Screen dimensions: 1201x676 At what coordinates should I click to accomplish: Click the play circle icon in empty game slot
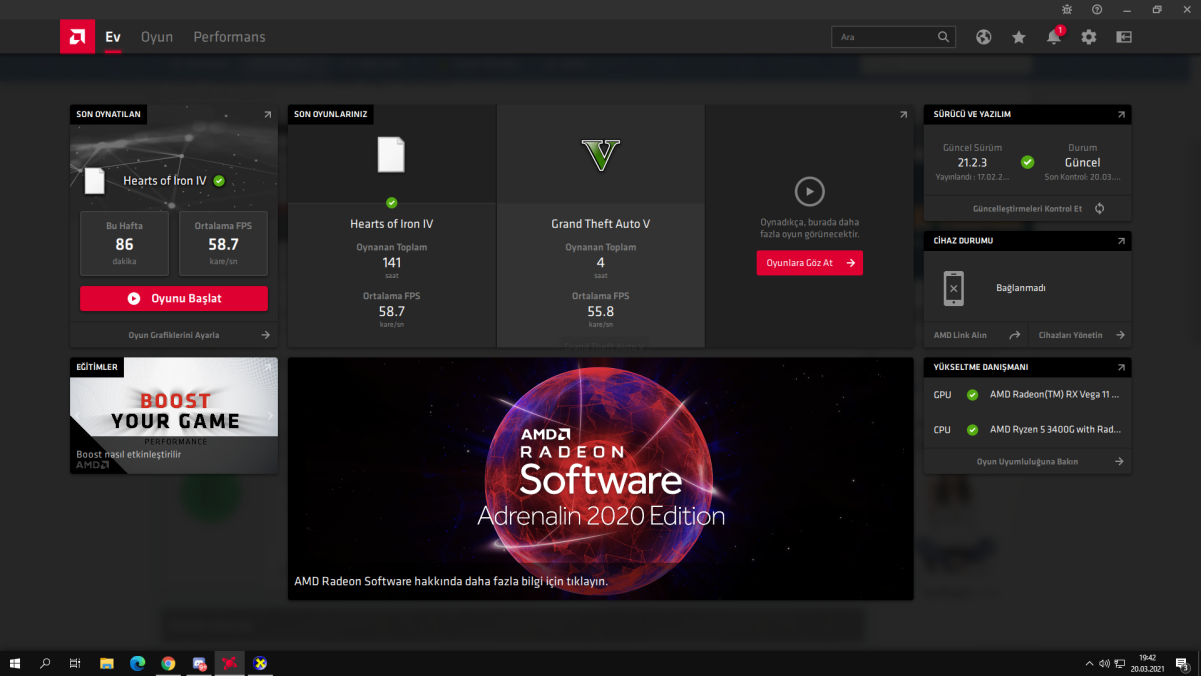point(809,190)
